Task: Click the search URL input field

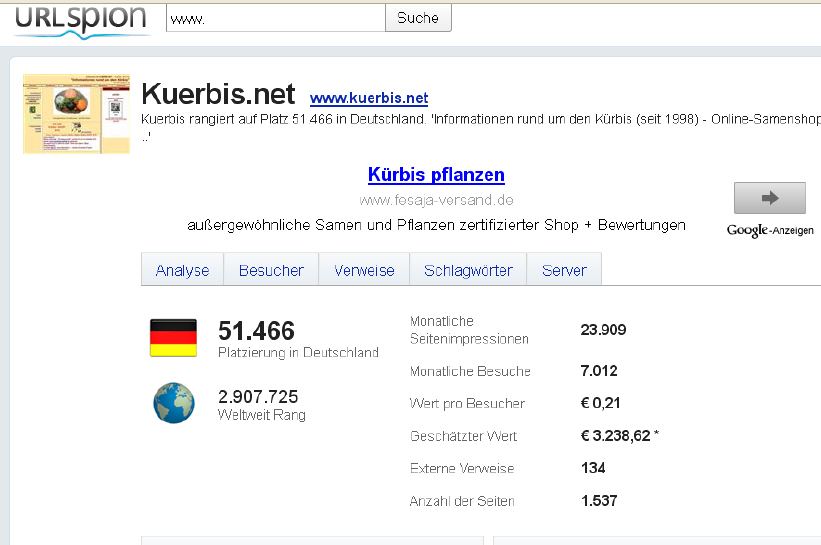Action: tap(275, 18)
